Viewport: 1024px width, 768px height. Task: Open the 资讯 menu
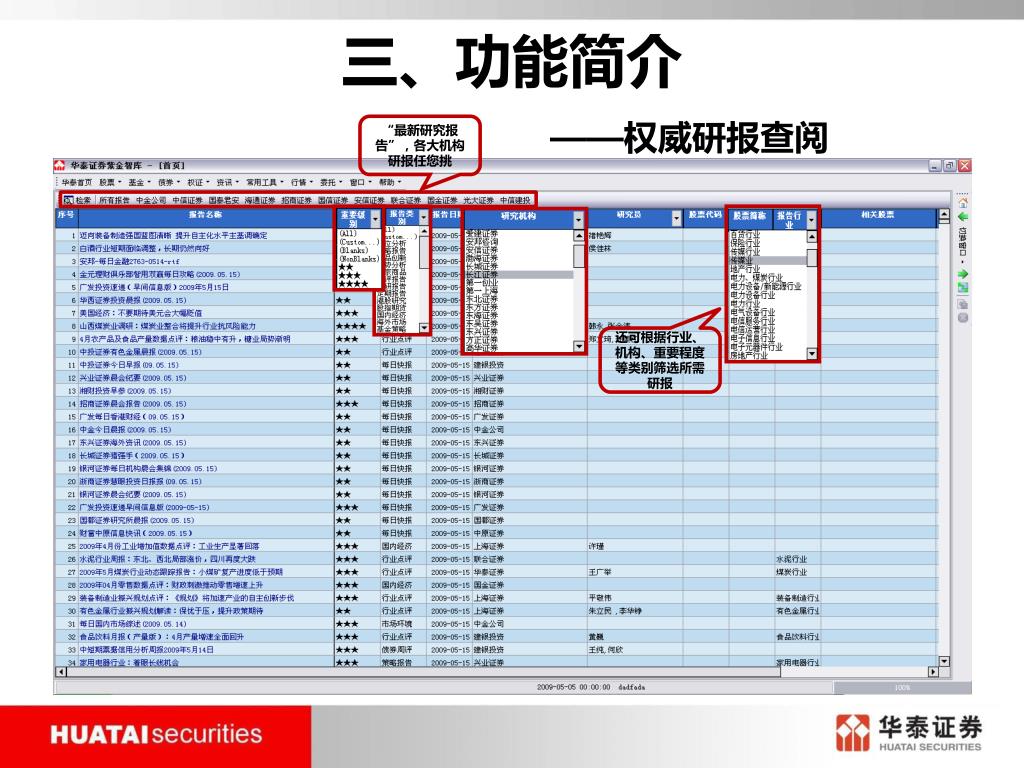[228, 182]
